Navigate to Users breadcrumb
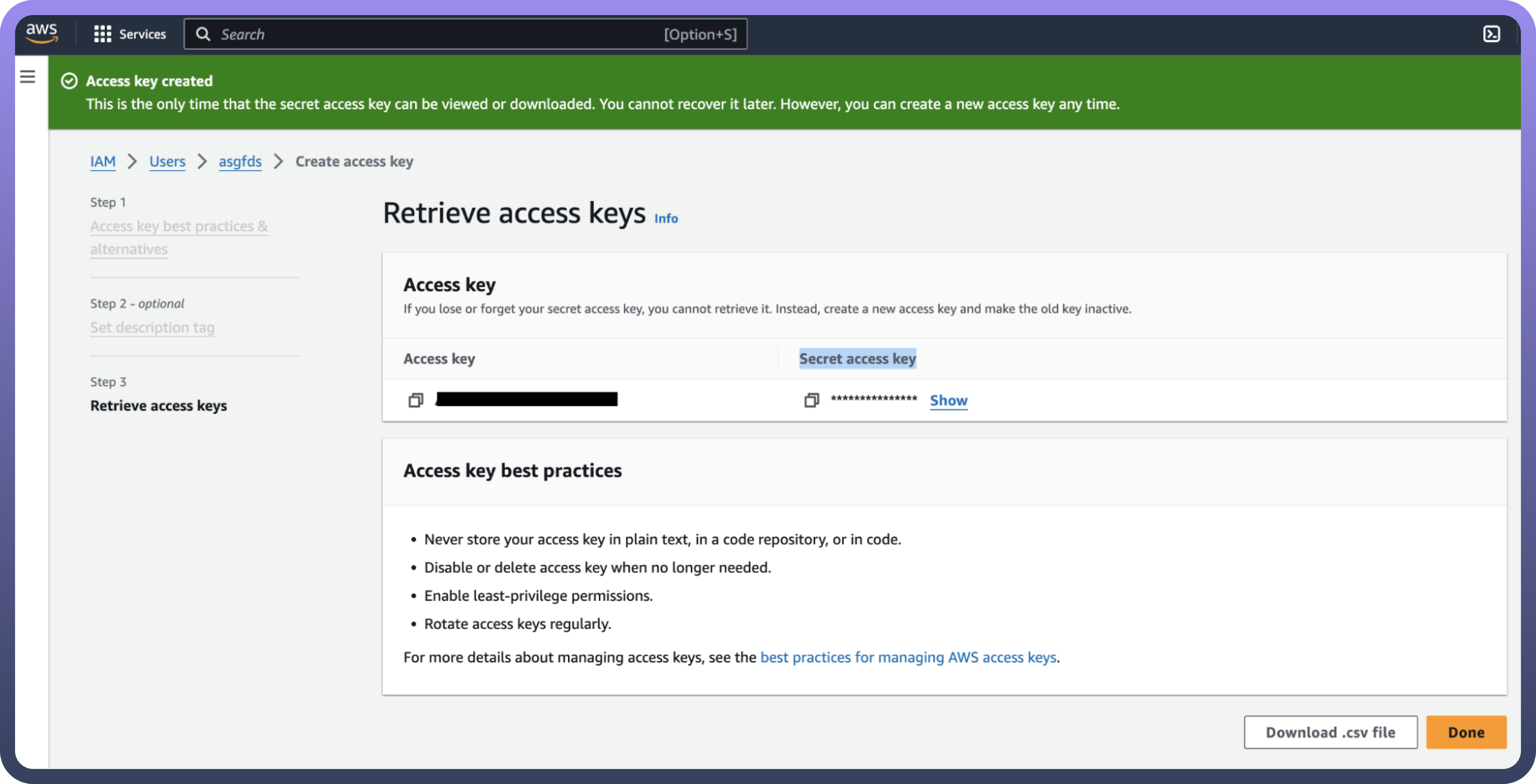1536x784 pixels. (x=167, y=162)
